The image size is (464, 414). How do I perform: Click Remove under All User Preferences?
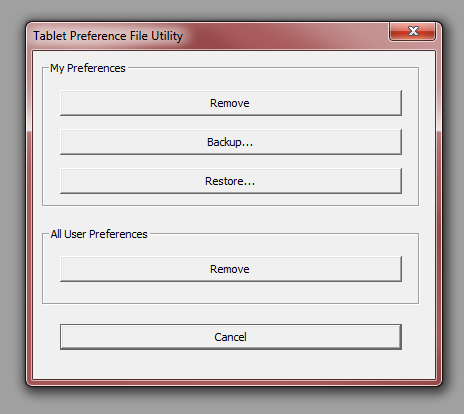(x=231, y=269)
